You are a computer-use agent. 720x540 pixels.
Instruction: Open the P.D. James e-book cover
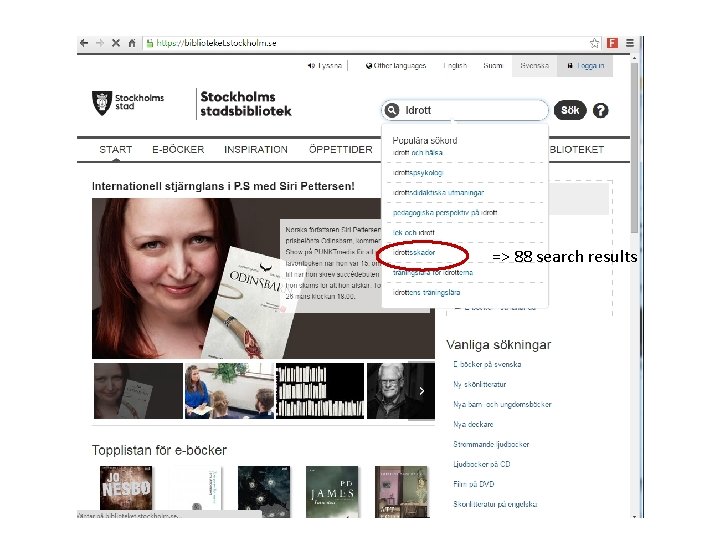coord(332,491)
